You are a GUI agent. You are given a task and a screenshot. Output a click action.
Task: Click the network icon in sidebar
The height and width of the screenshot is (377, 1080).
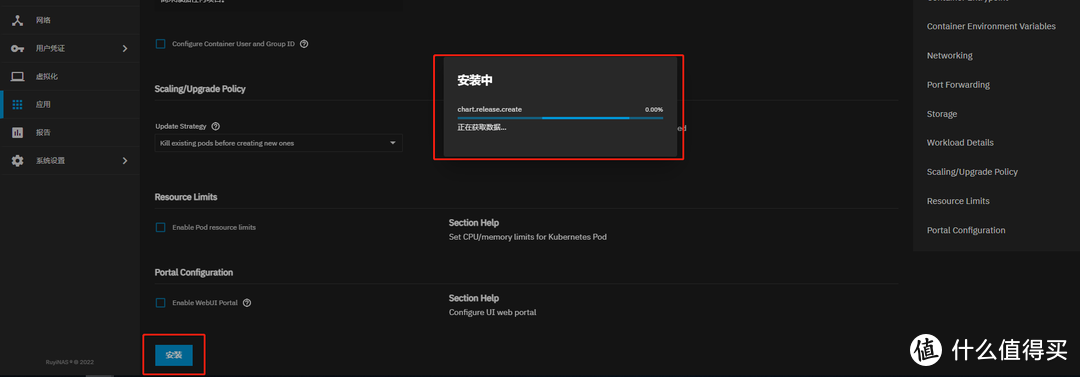click(17, 20)
